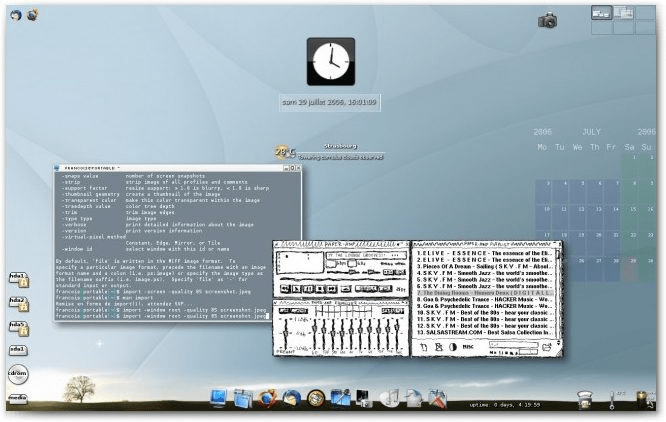Click the computer monitor icon in dock

point(219,398)
